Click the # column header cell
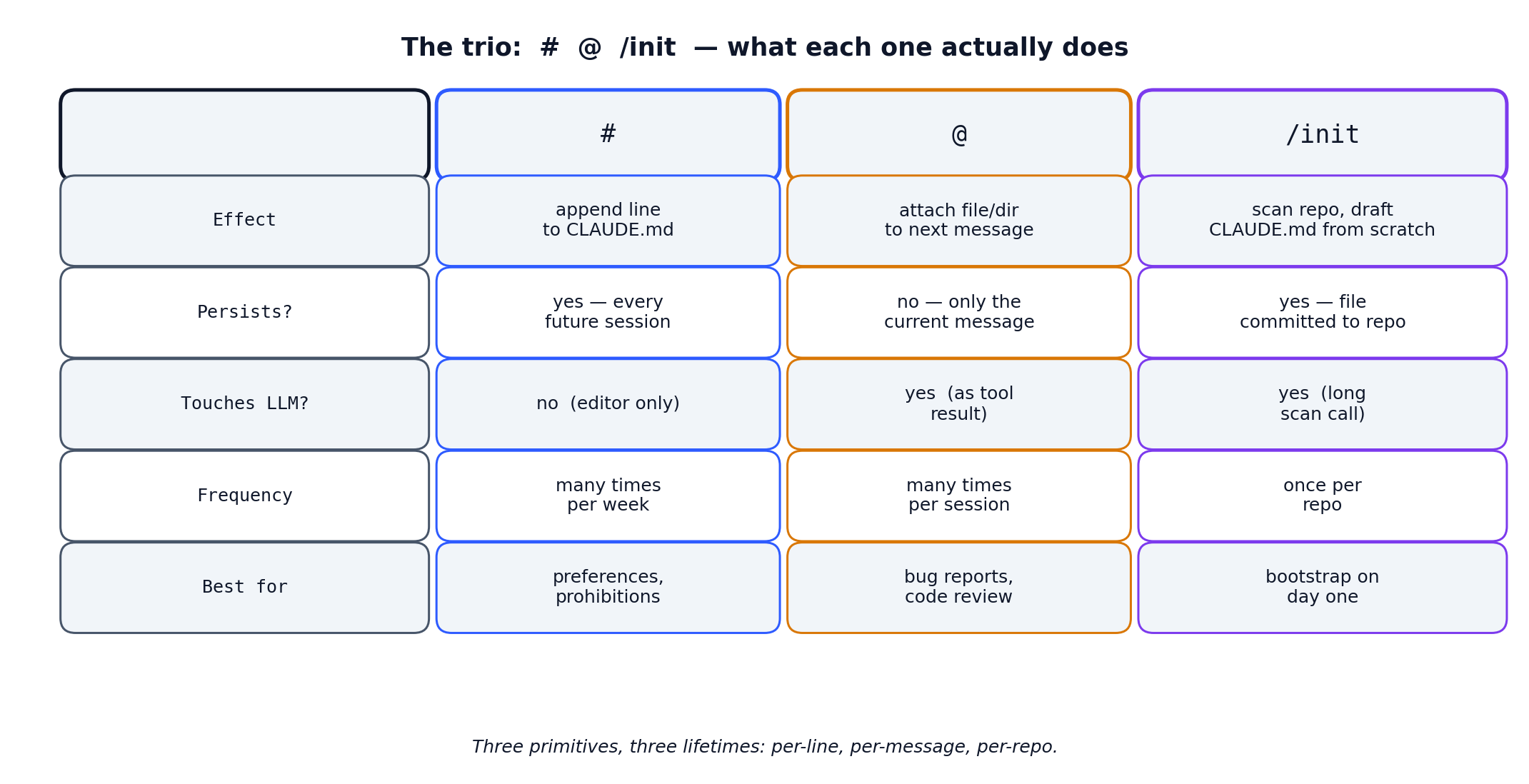This screenshot has width=1529, height=784. 608,134
